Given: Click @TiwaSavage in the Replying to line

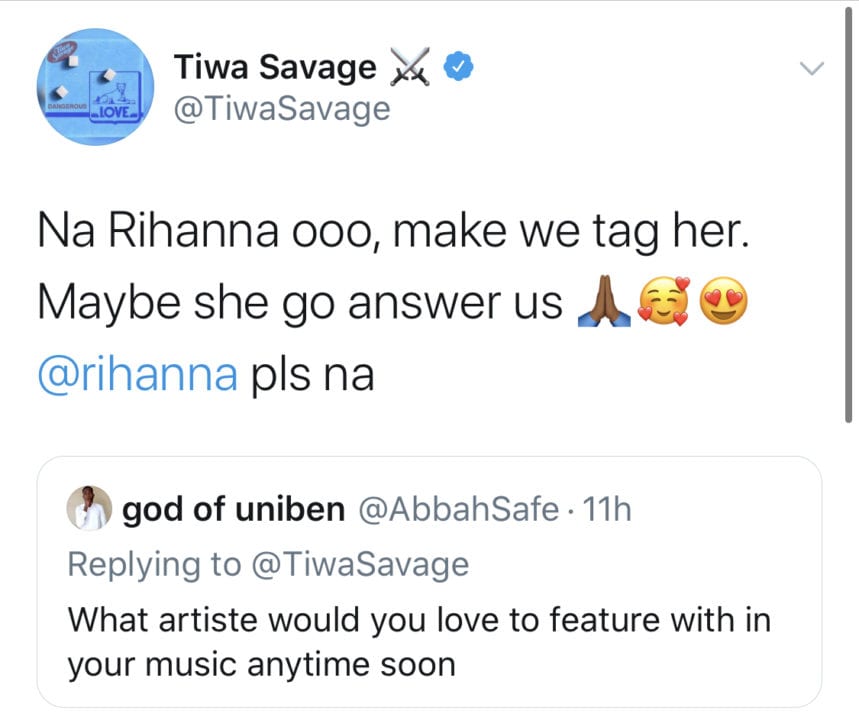Looking at the screenshot, I should [x=355, y=564].
